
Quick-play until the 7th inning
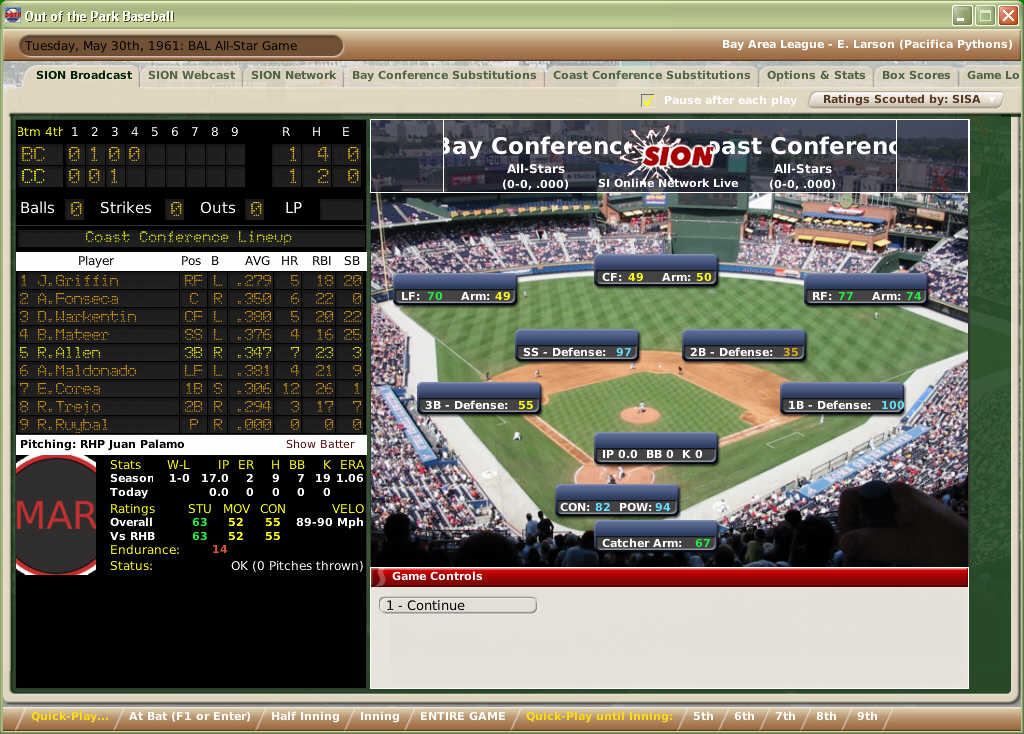coord(785,716)
